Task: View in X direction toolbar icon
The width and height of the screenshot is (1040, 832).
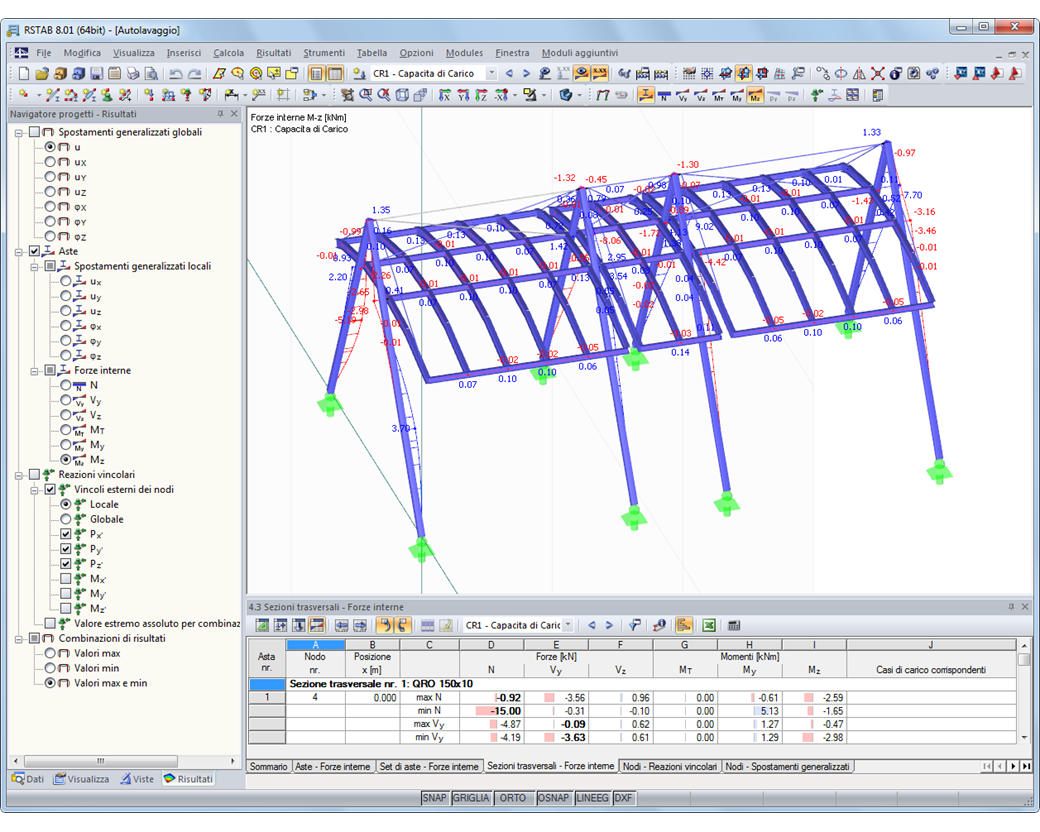Action: pos(444,96)
